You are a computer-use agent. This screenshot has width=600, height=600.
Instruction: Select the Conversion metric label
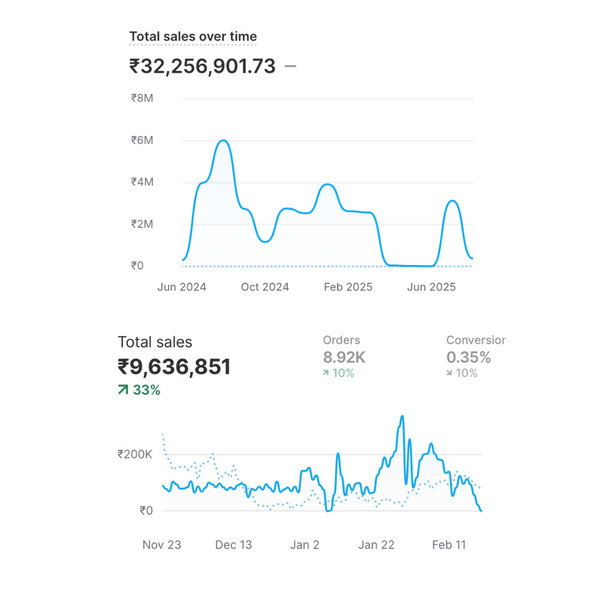[x=475, y=340]
